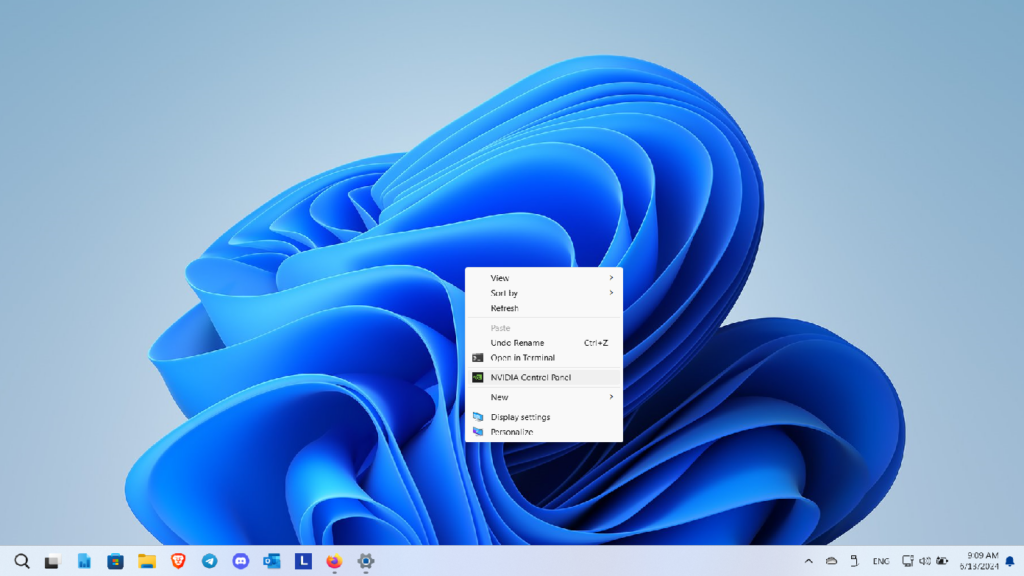Click the USB device tray icon
The height and width of the screenshot is (576, 1024).
854,561
